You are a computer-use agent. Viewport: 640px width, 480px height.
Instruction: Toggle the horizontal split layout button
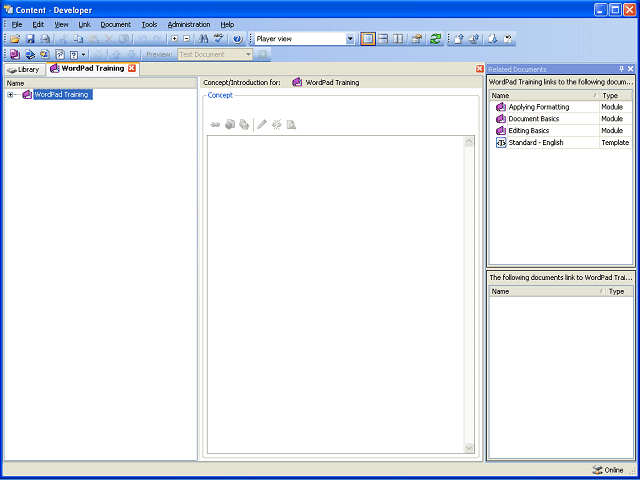383,39
